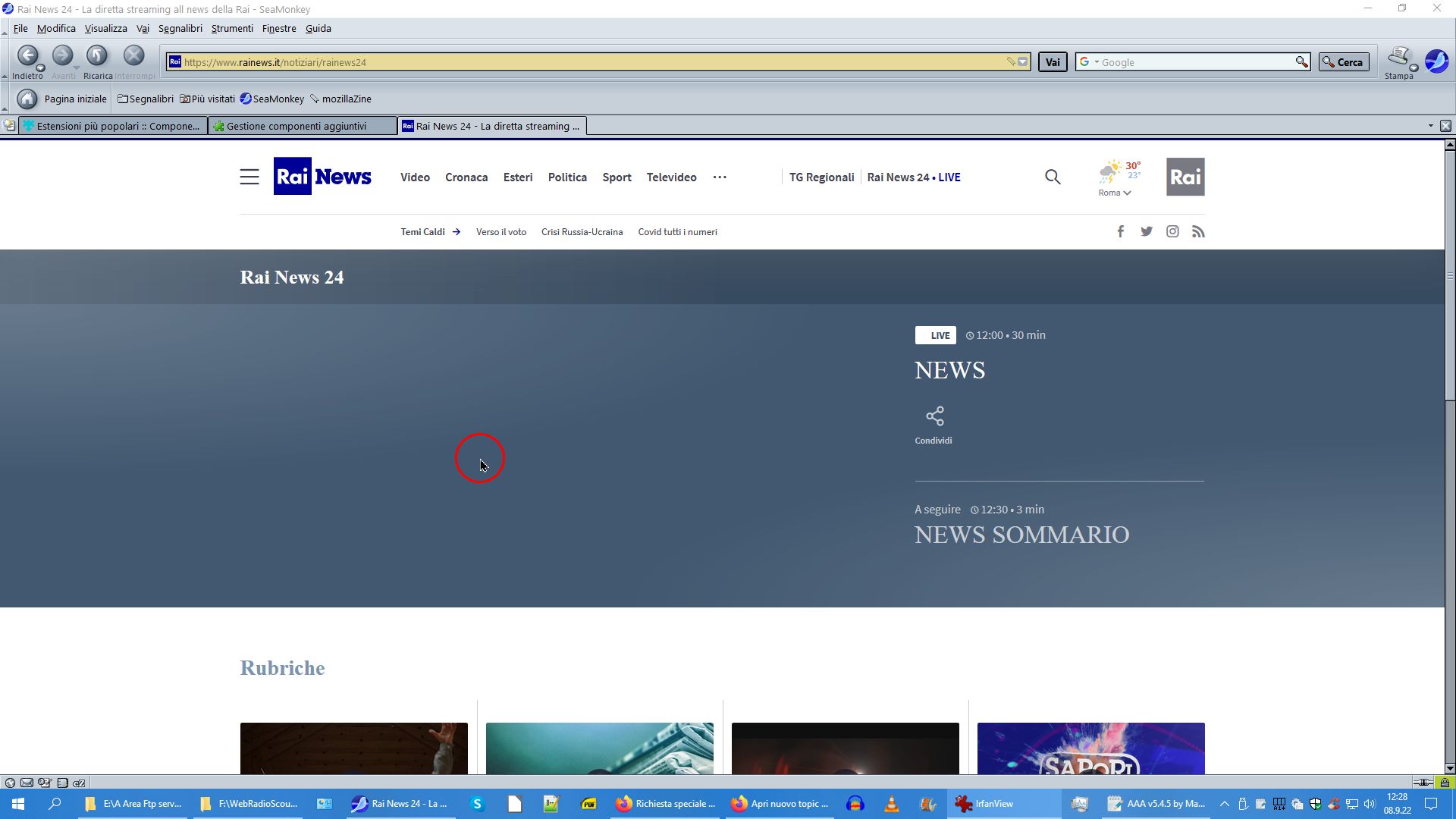Image resolution: width=1456 pixels, height=819 pixels.
Task: Open the status bar ChatZilla icon
Action: tap(79, 783)
